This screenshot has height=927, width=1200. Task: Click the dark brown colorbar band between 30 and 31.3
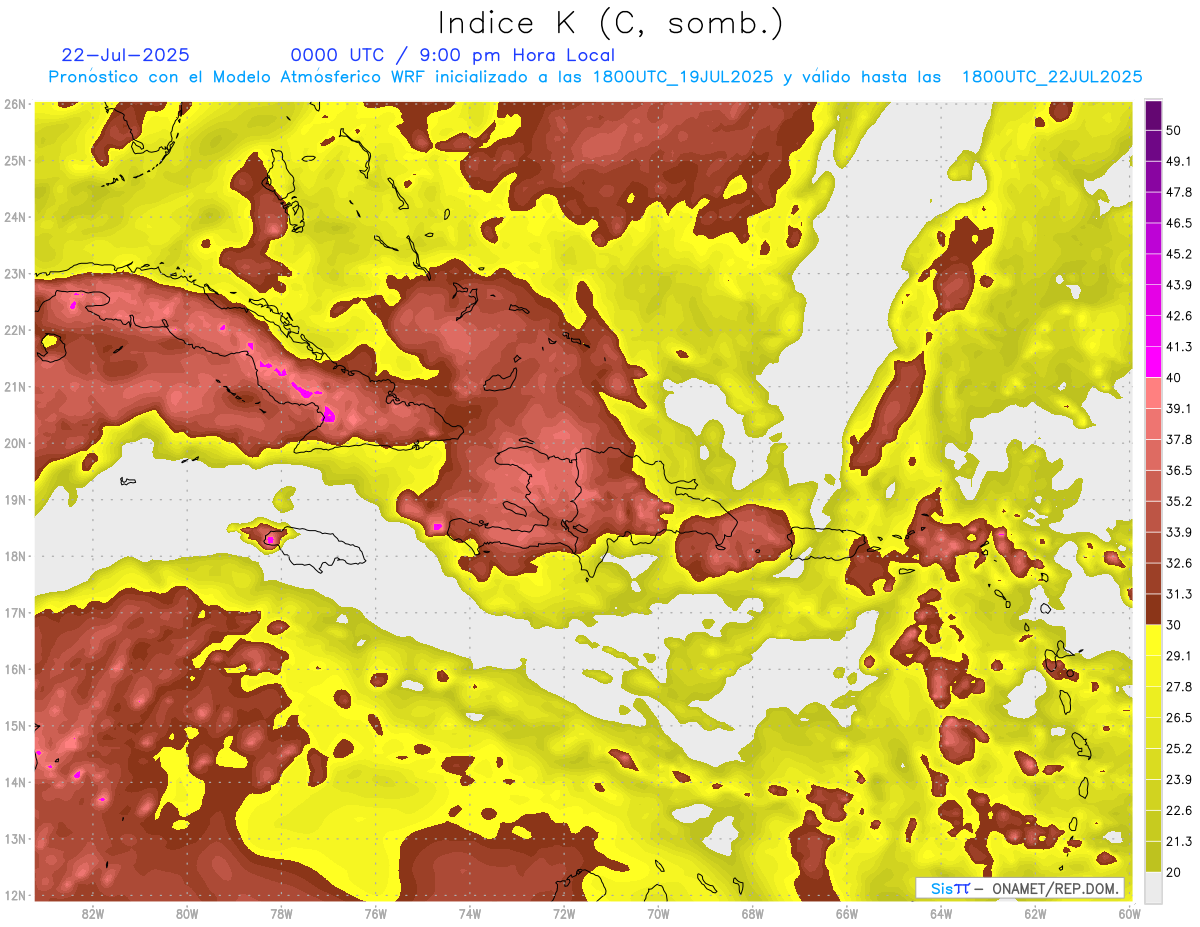pyautogui.click(x=1153, y=609)
